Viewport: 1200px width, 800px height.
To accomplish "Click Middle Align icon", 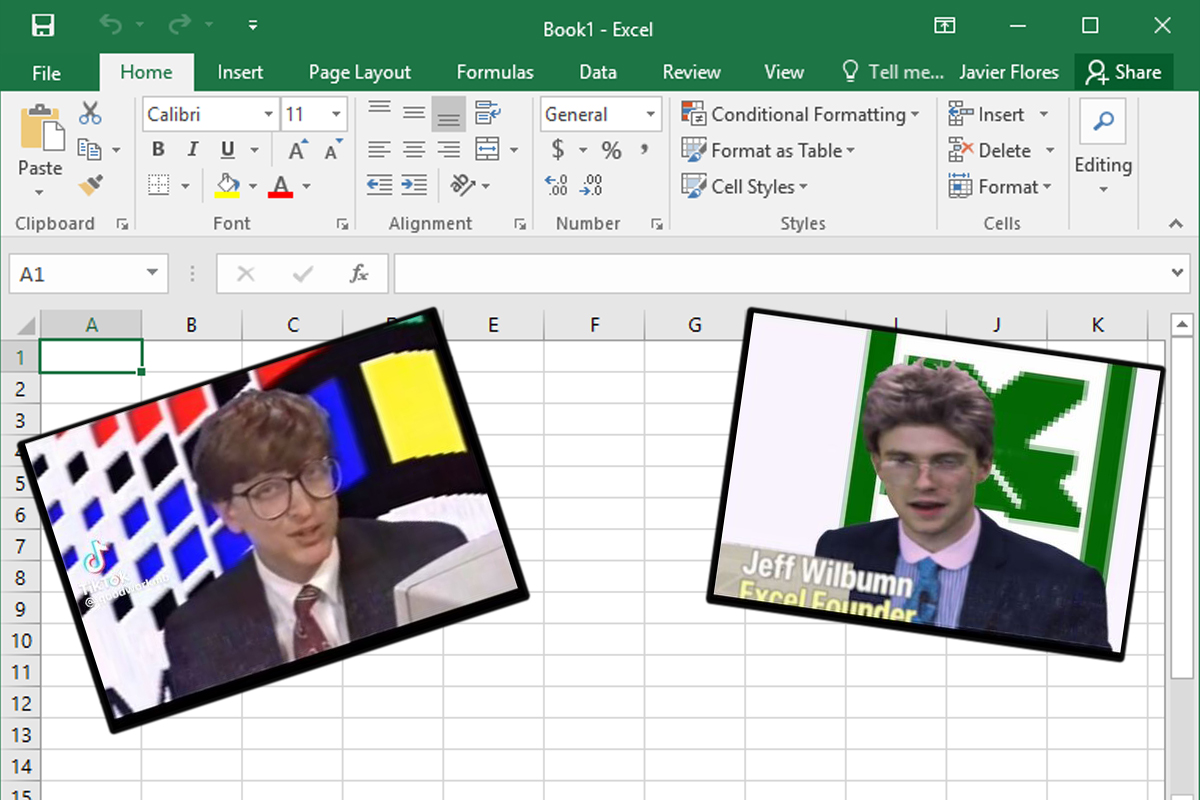I will pos(414,114).
